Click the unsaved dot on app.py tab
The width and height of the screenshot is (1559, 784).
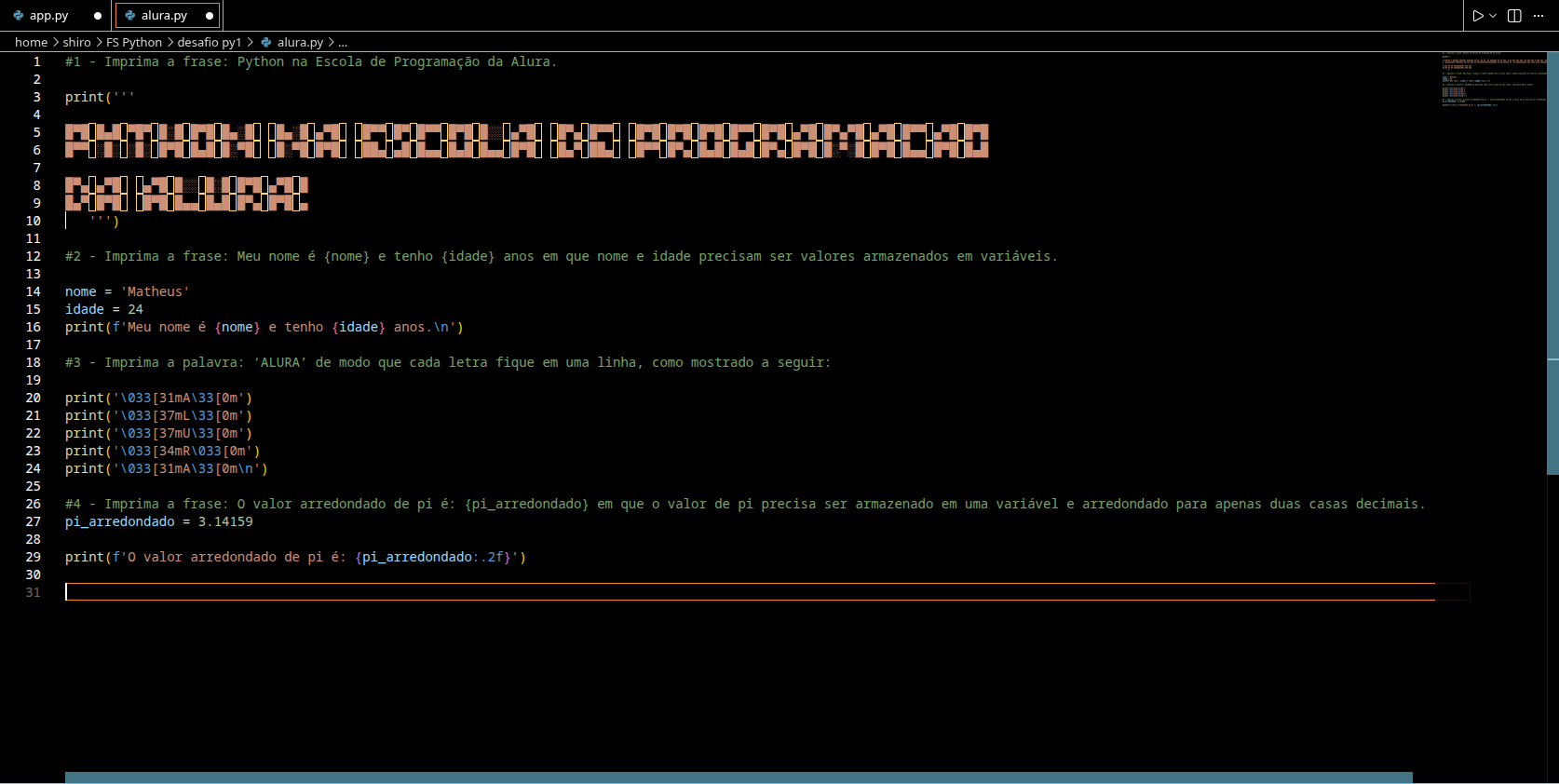coord(98,16)
